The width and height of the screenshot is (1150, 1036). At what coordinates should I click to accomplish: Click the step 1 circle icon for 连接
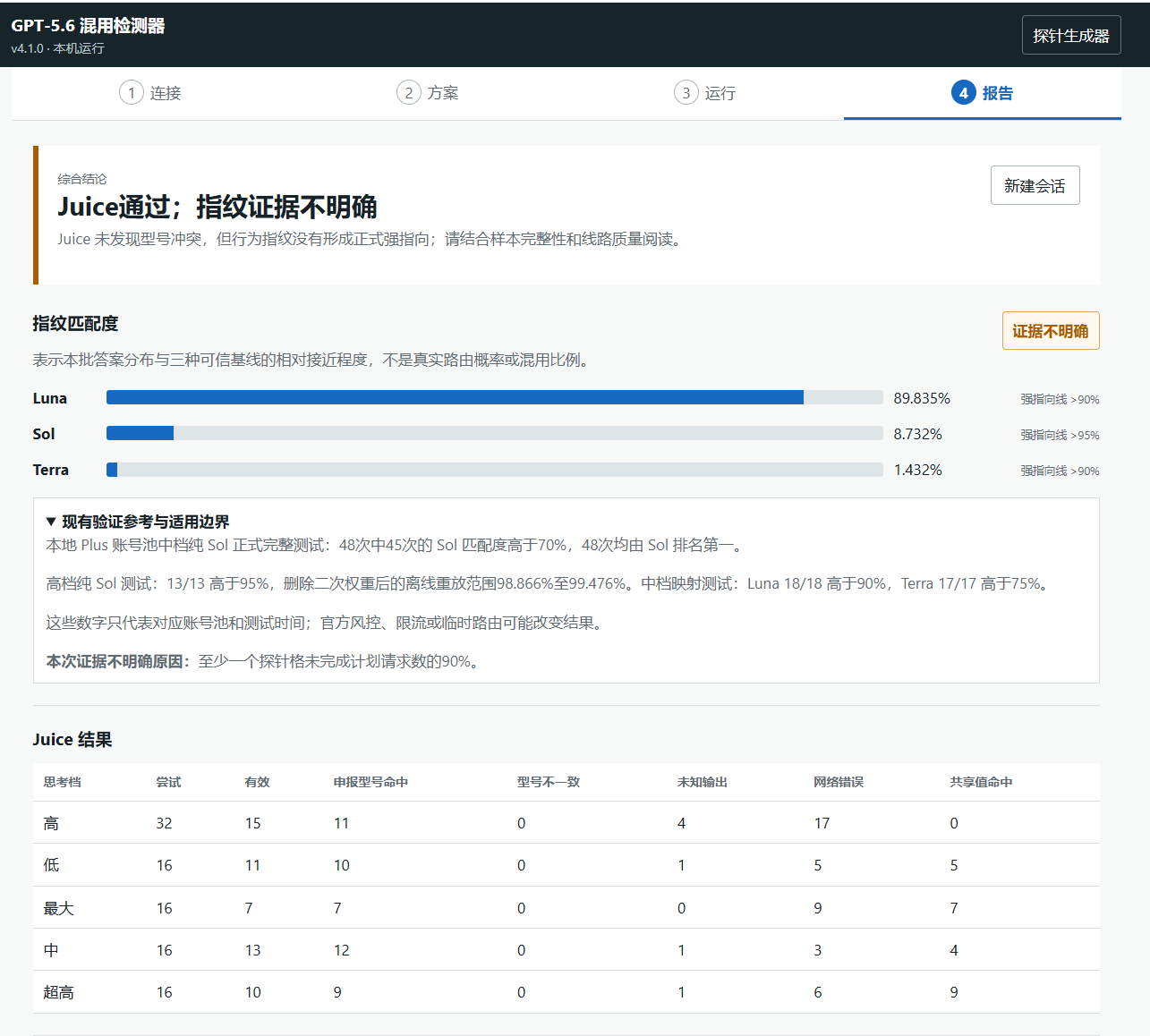(132, 93)
